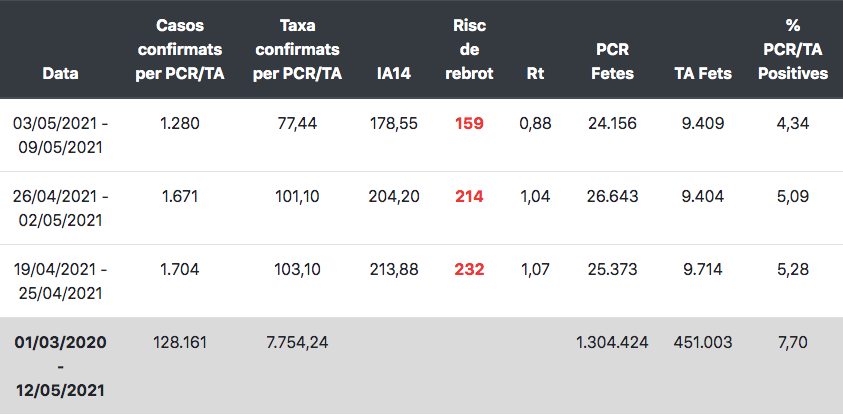Select the Taxa confirmats per PCR/TA header
This screenshot has height=416, width=843.
pyautogui.click(x=297, y=49)
